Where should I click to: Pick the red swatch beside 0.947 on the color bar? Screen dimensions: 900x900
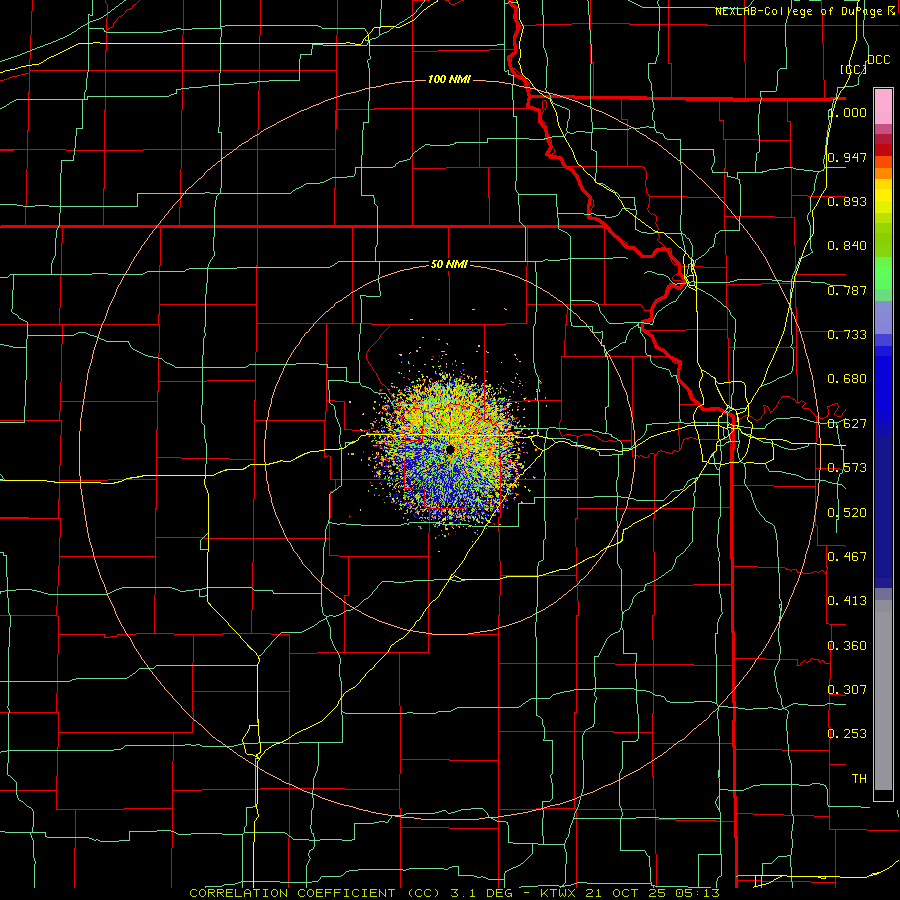pyautogui.click(x=883, y=150)
